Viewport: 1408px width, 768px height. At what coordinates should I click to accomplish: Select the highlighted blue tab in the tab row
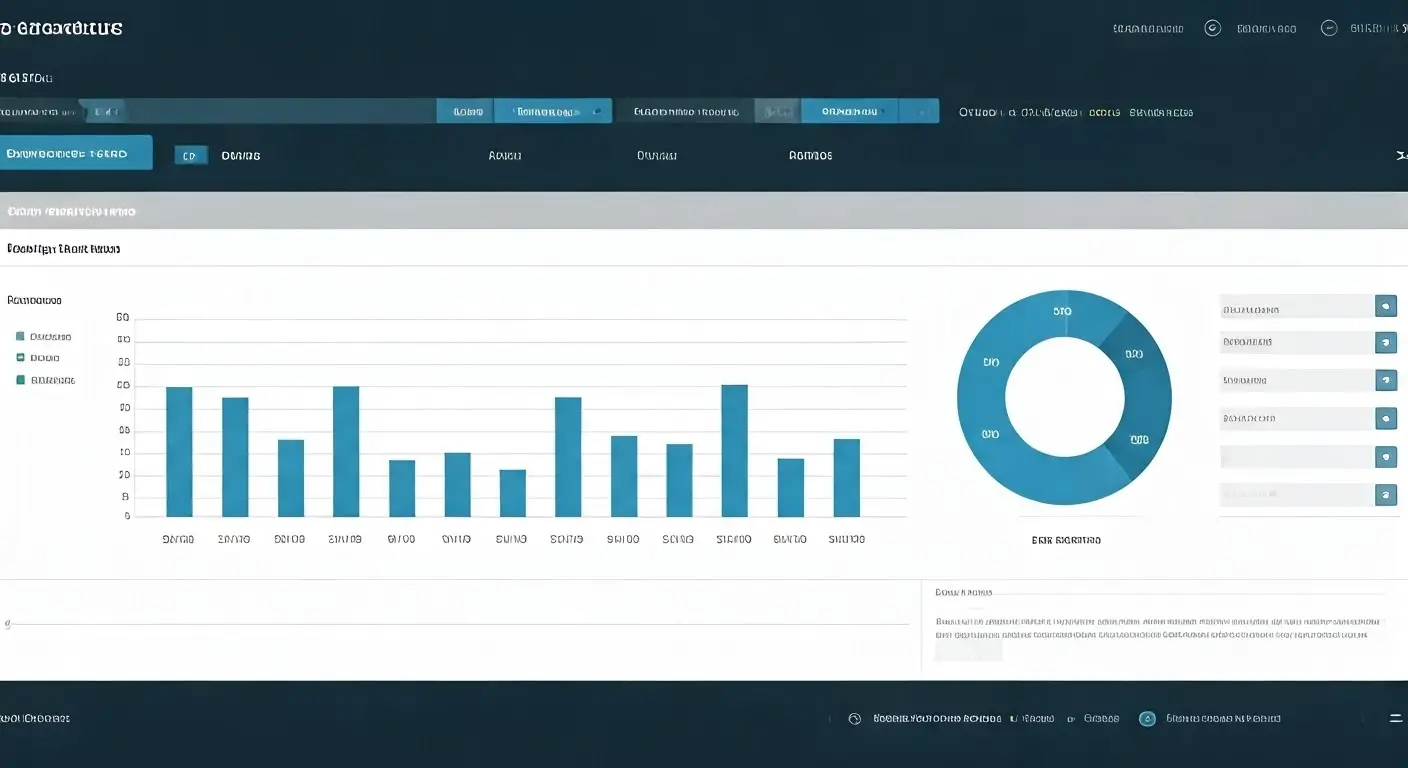pos(76,153)
